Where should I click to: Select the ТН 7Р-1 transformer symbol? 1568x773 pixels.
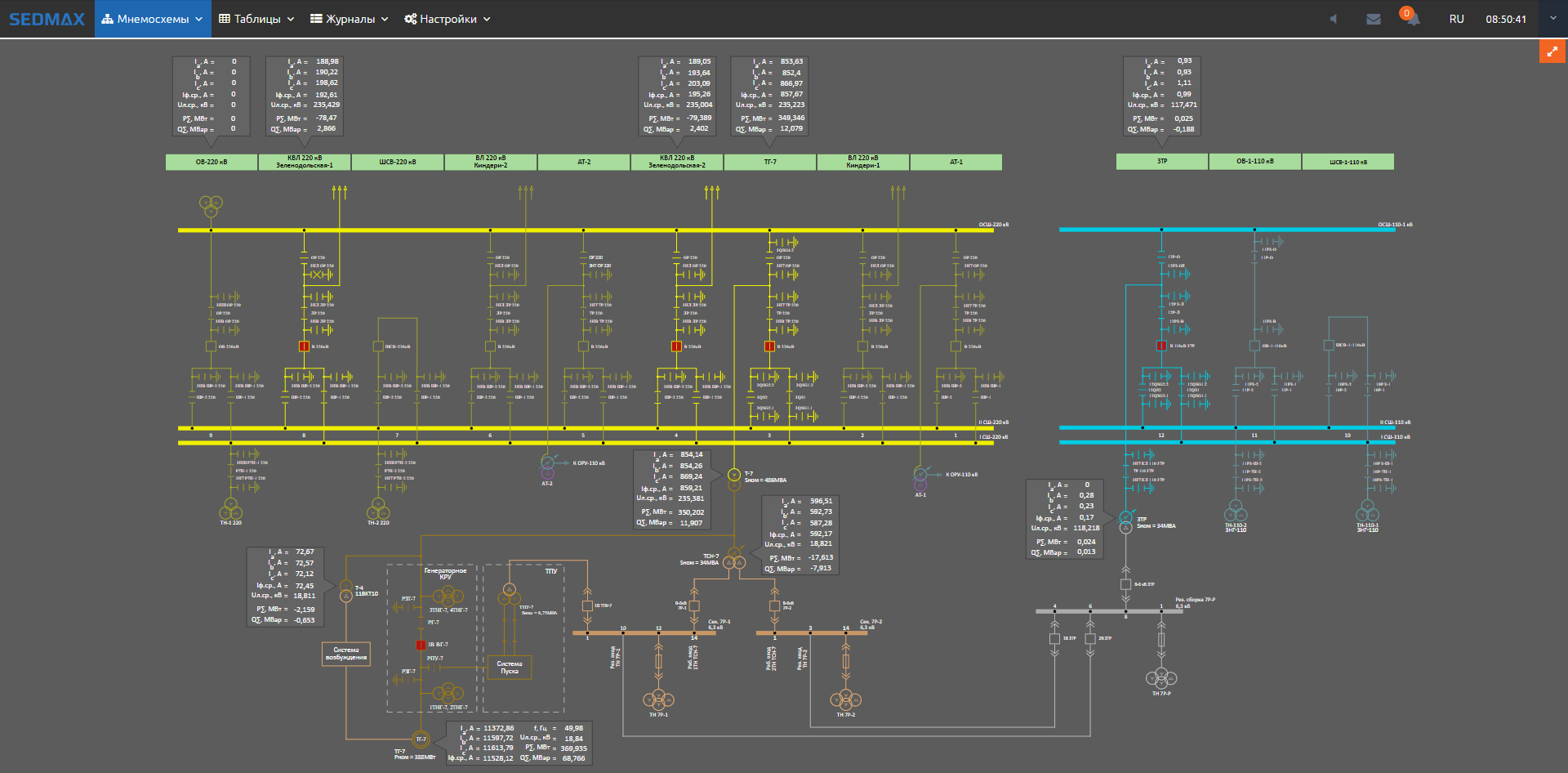(x=658, y=699)
